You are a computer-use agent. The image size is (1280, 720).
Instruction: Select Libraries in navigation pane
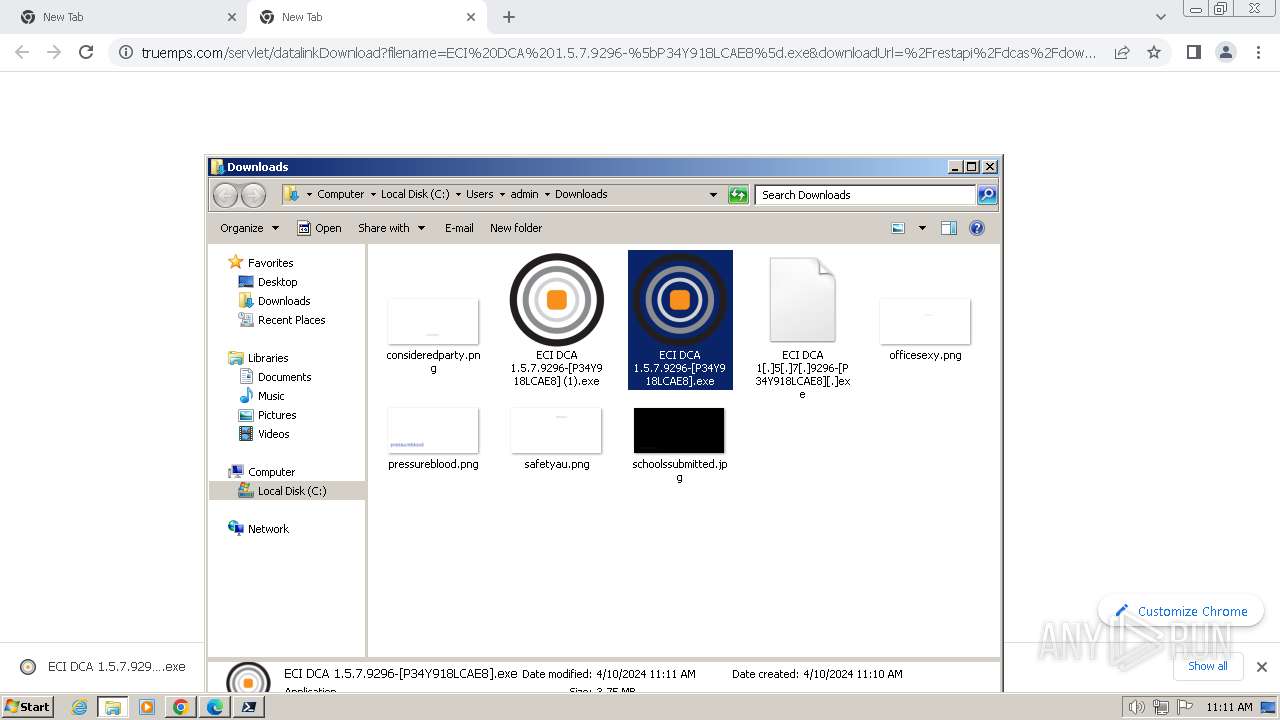point(258,358)
